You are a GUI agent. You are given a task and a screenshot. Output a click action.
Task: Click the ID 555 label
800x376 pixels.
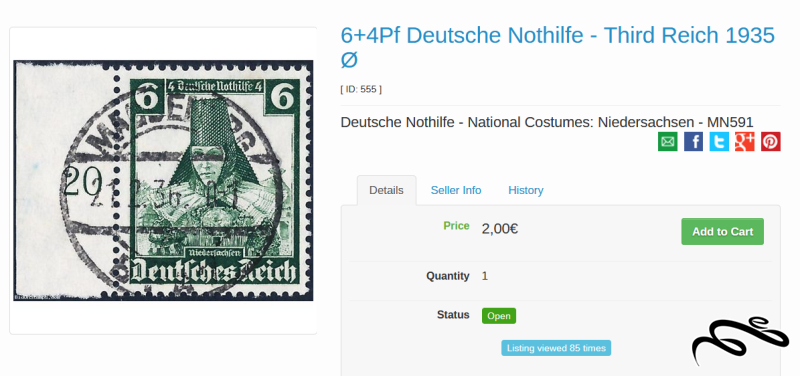[361, 89]
